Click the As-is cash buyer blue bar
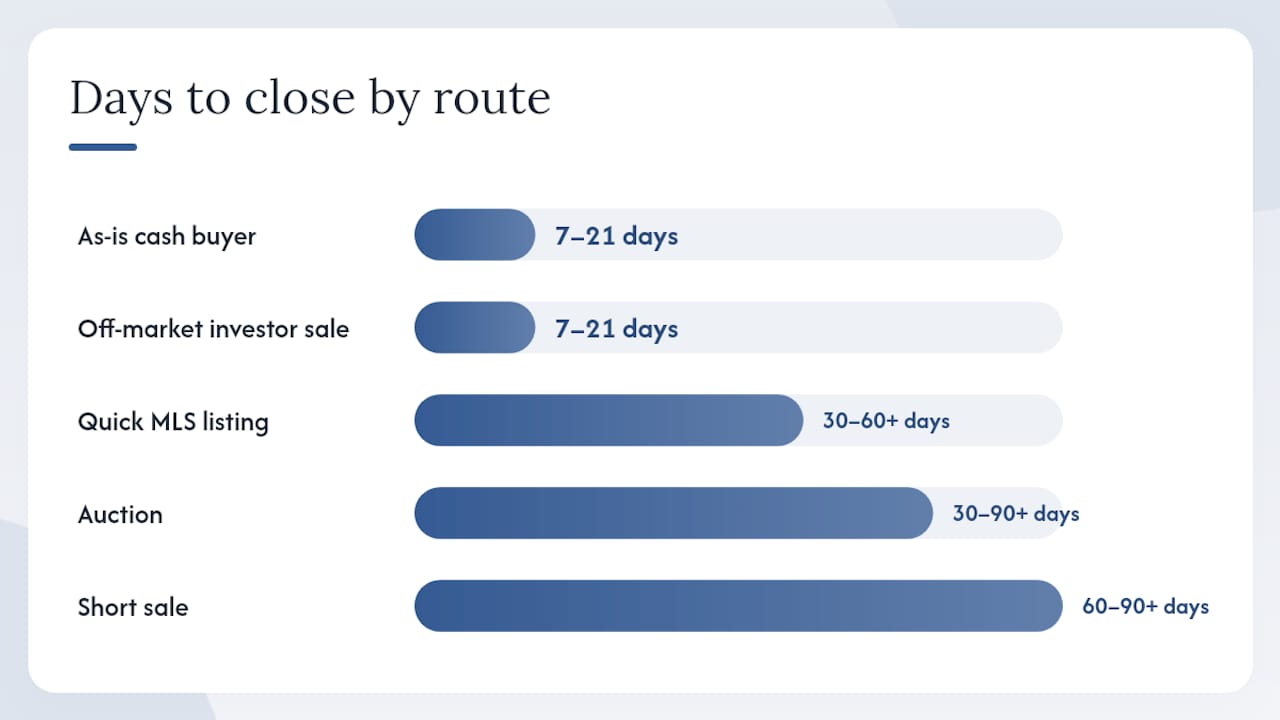 coord(475,235)
